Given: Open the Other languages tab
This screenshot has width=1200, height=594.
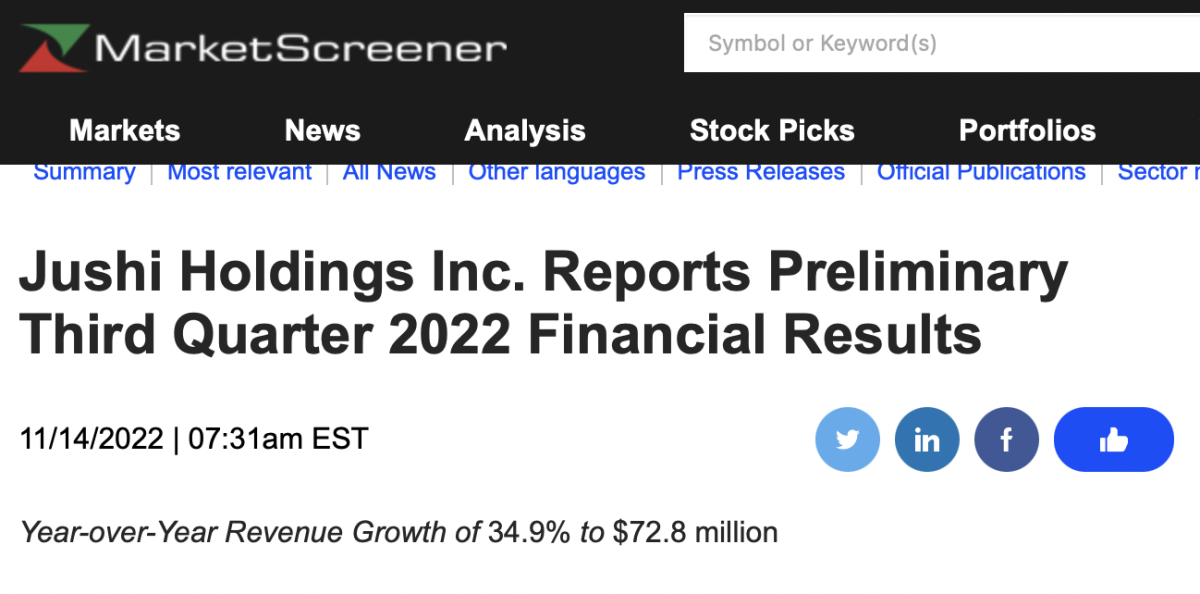Looking at the screenshot, I should point(556,172).
